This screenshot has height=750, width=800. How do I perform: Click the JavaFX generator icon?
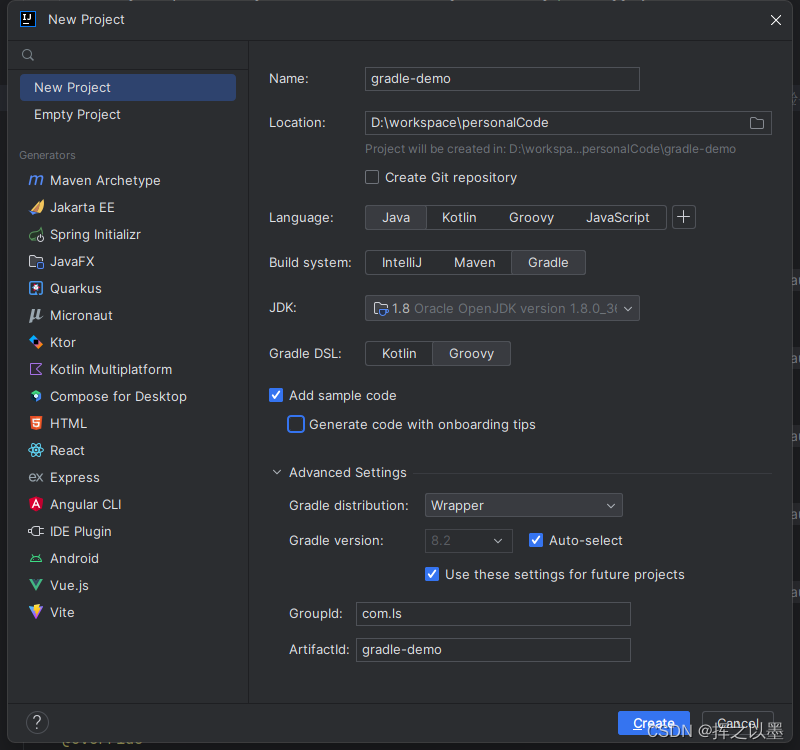[x=36, y=262]
